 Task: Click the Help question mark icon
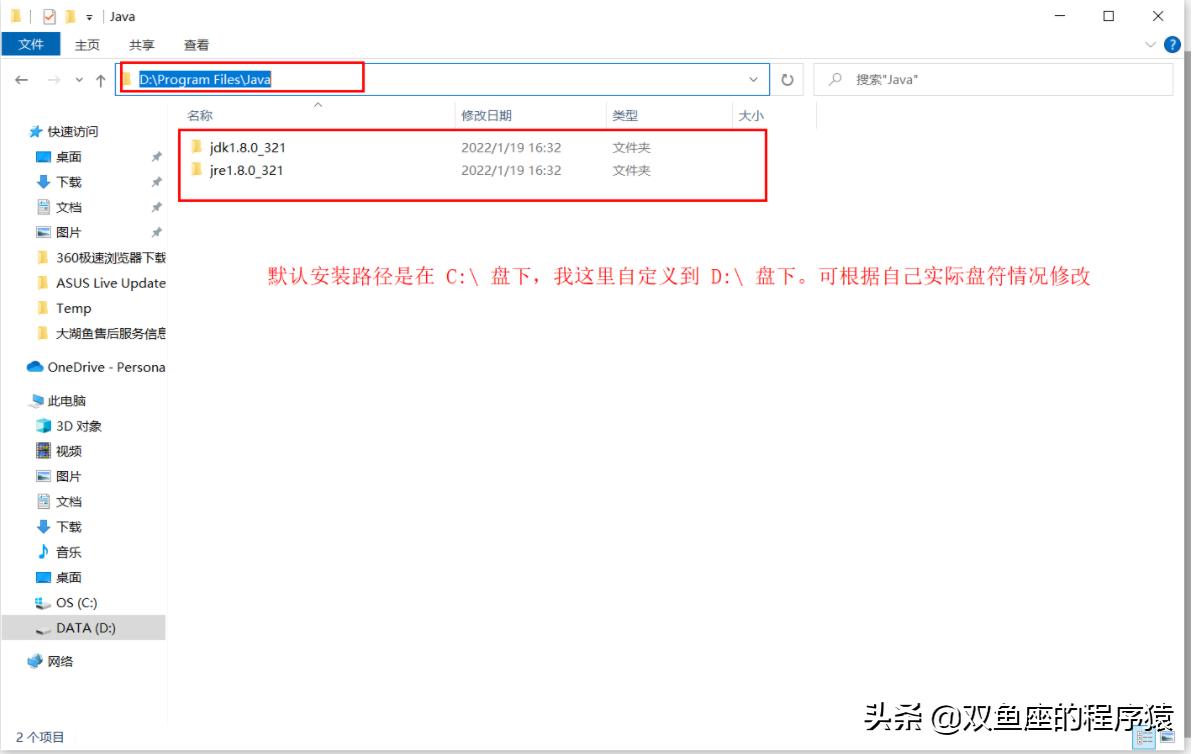click(x=1170, y=43)
